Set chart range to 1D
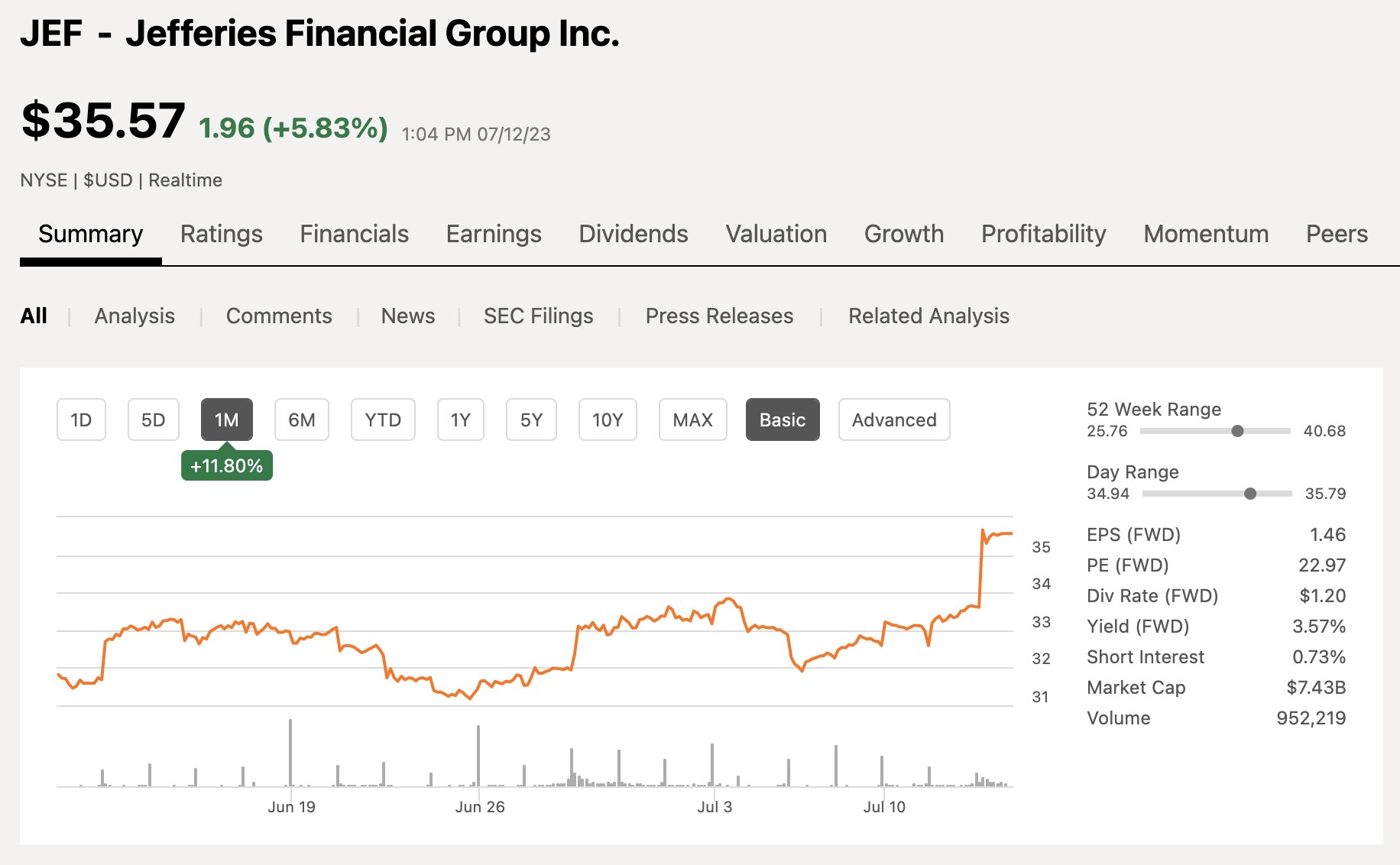The height and width of the screenshot is (865, 1400). point(81,420)
